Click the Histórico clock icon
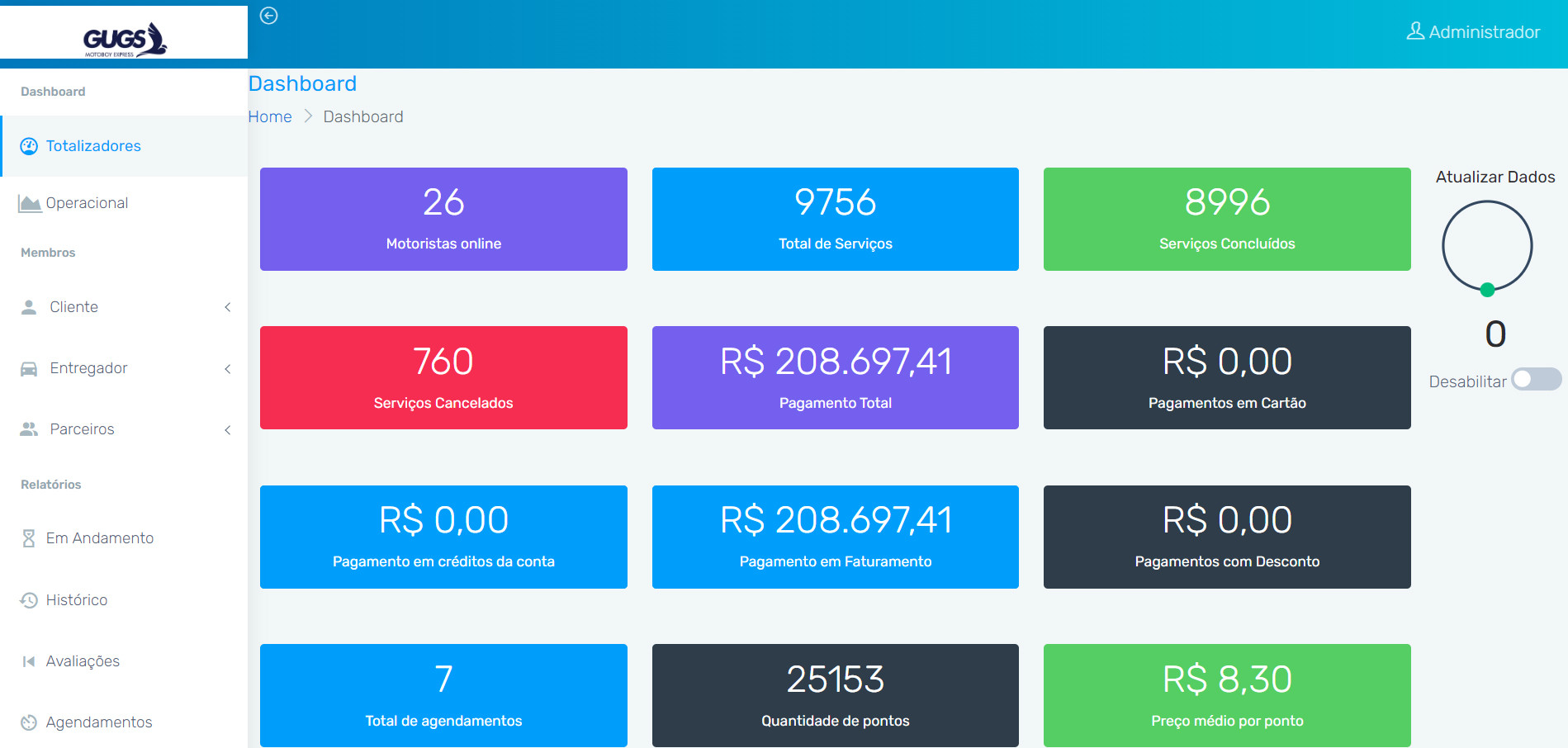The width and height of the screenshot is (1568, 748). [x=29, y=600]
